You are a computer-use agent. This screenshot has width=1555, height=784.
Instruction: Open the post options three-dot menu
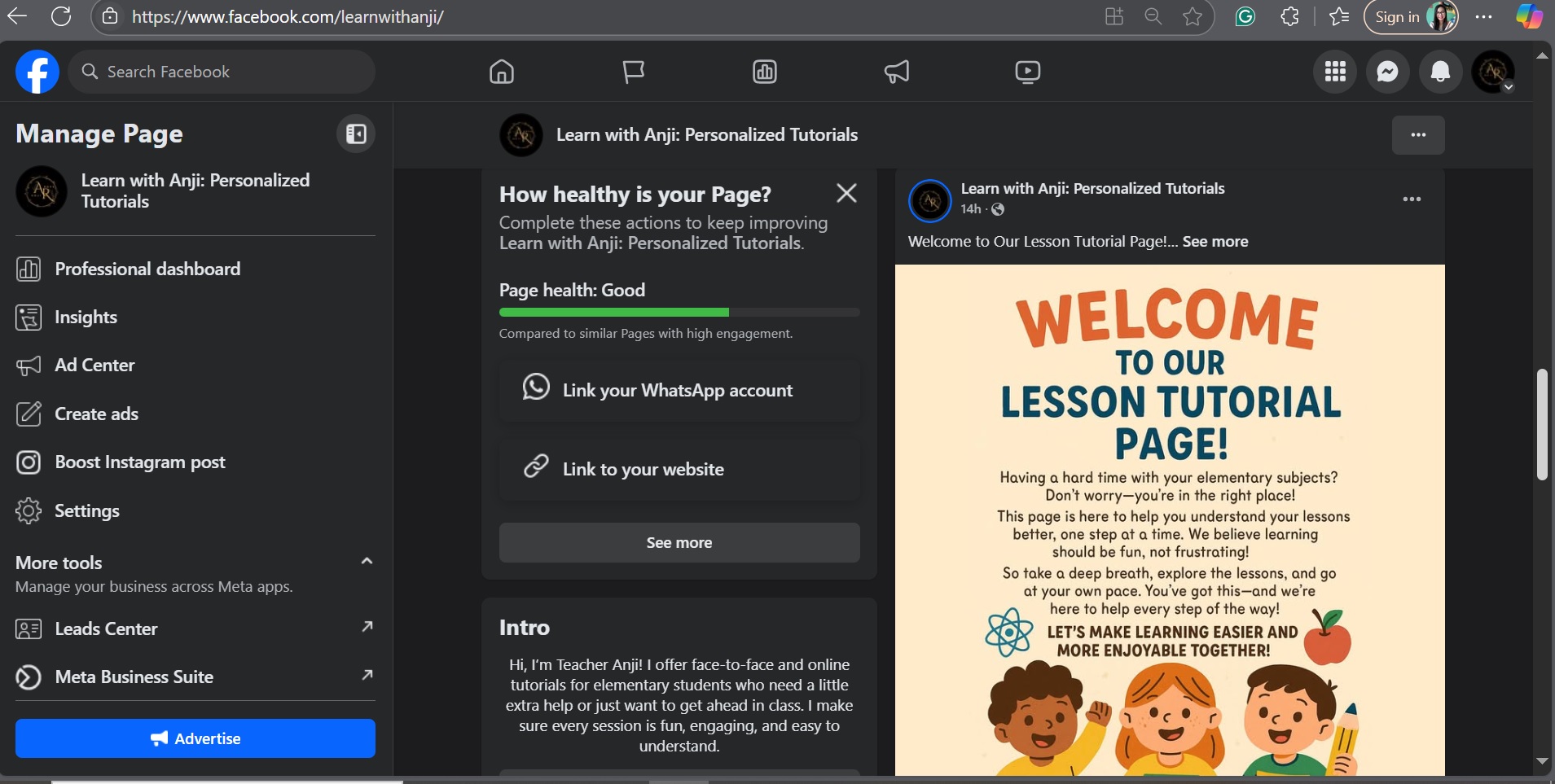pyautogui.click(x=1412, y=199)
